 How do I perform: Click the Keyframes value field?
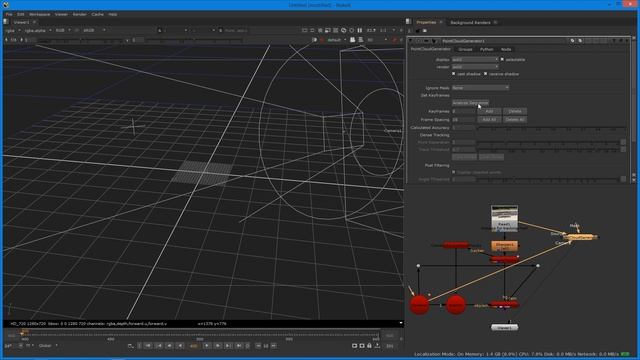click(463, 111)
